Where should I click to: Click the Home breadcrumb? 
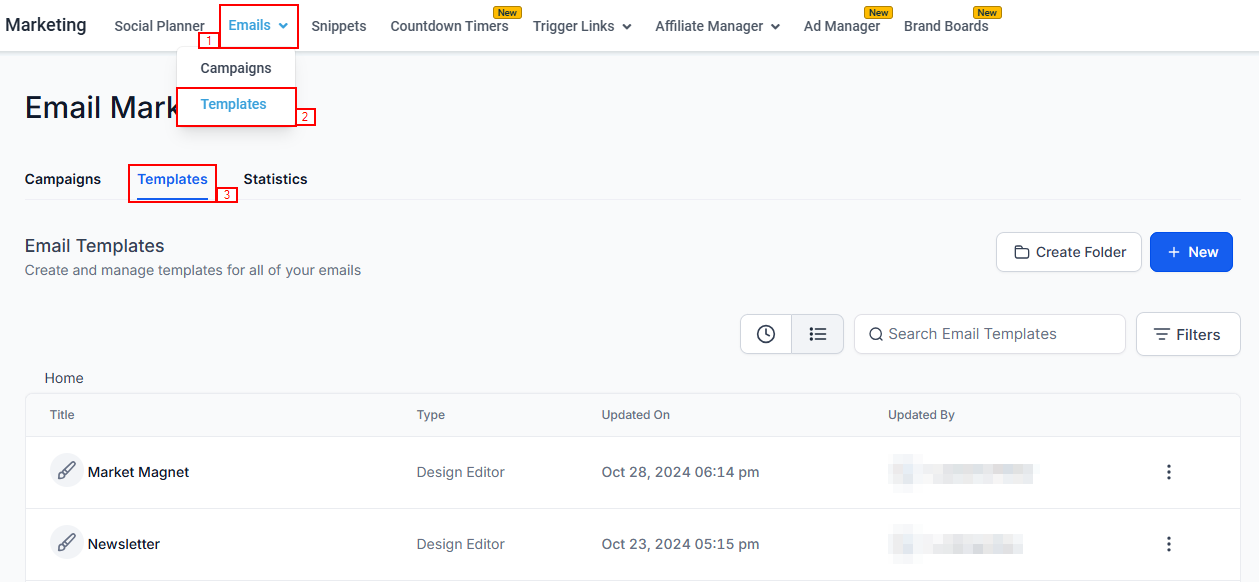click(64, 378)
